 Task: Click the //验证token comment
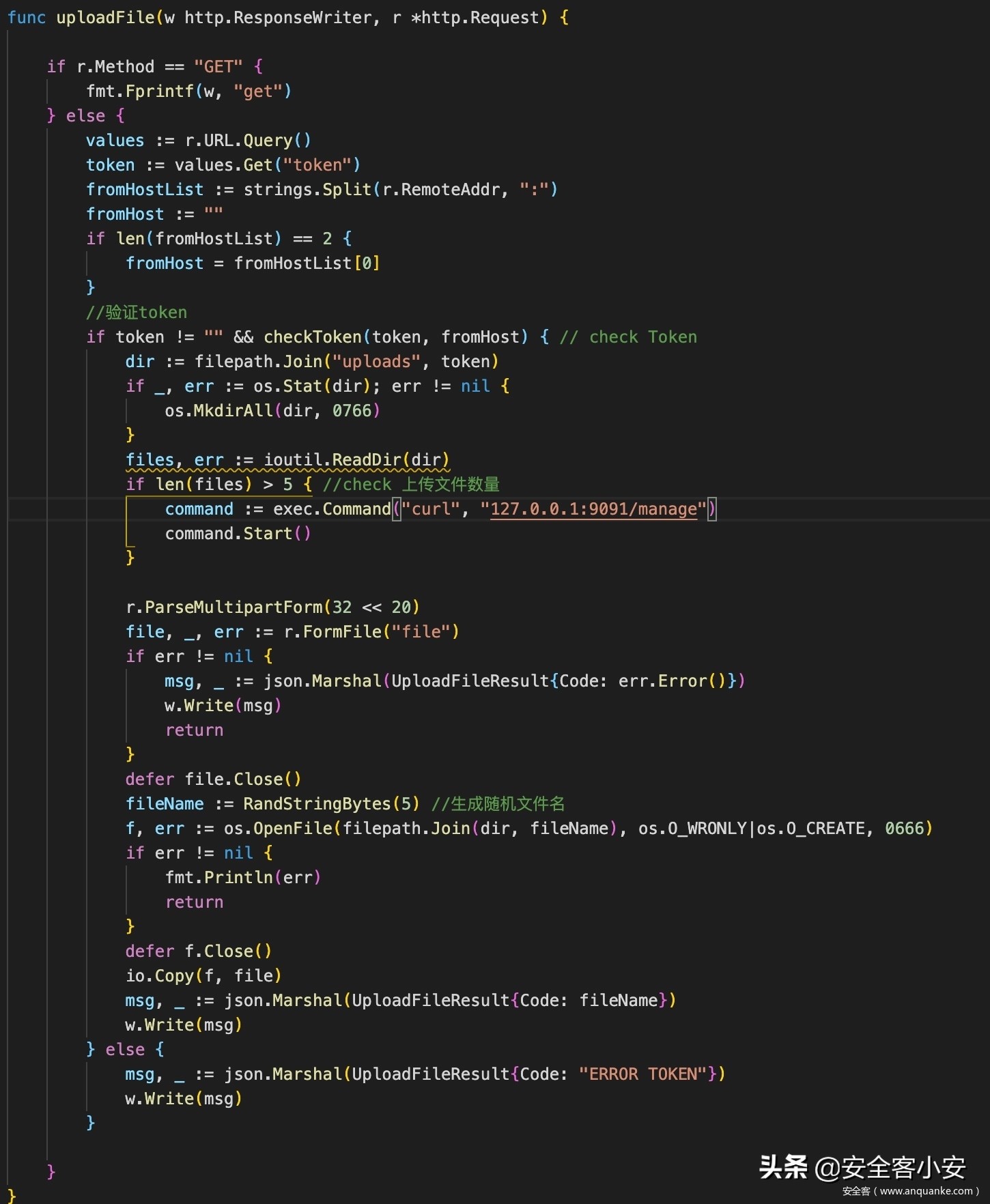coord(137,313)
